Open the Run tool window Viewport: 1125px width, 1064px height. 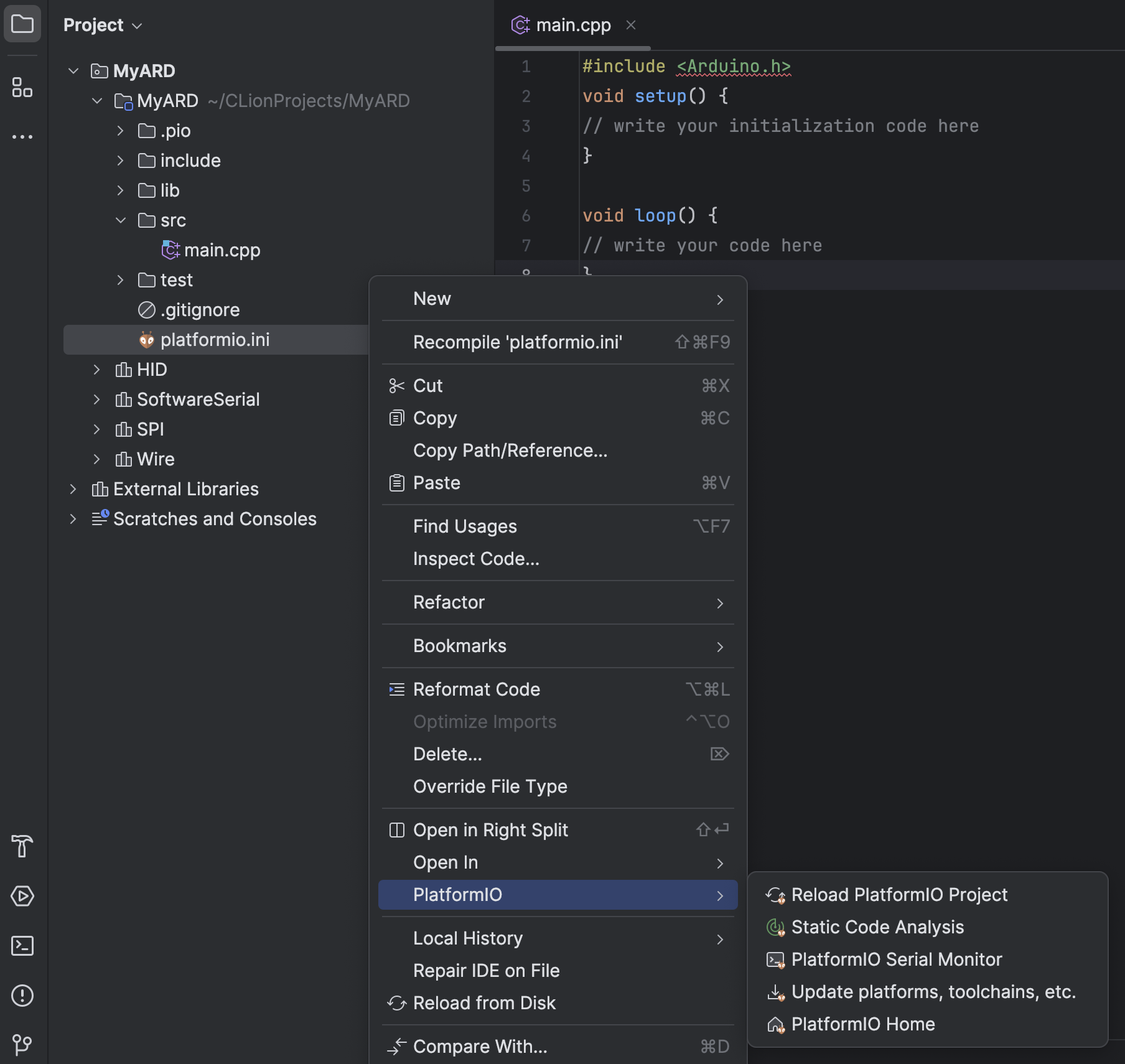pos(23,896)
